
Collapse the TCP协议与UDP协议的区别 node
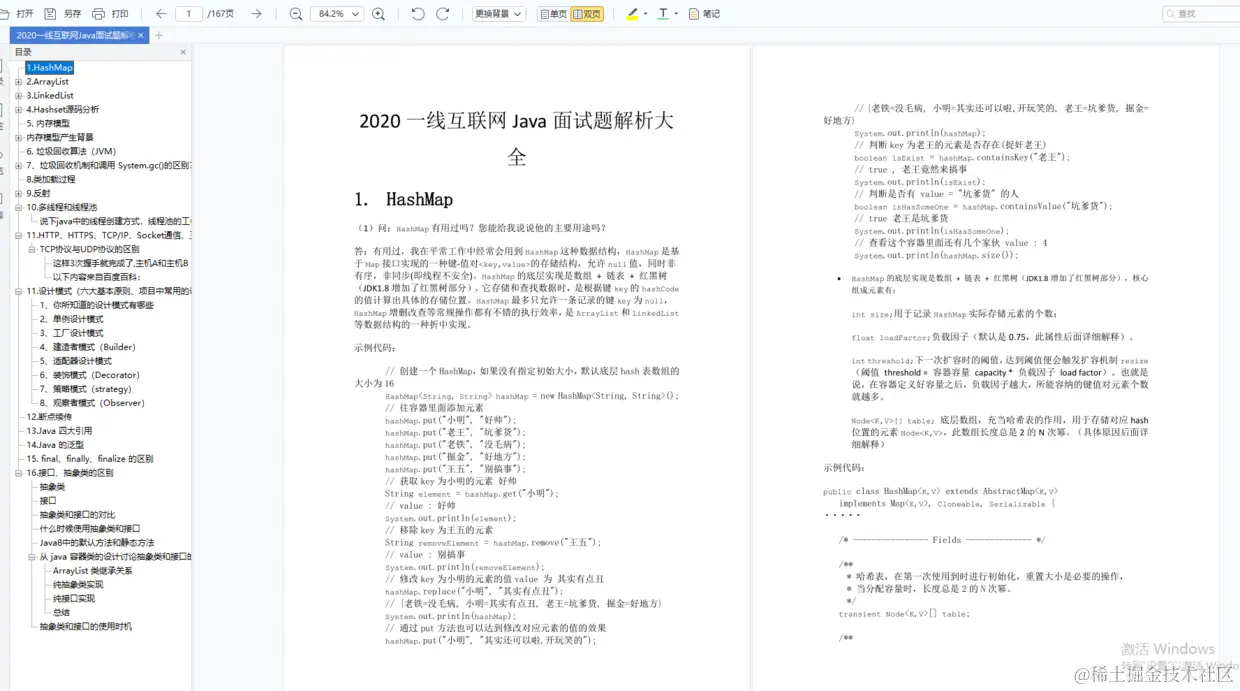31,250
